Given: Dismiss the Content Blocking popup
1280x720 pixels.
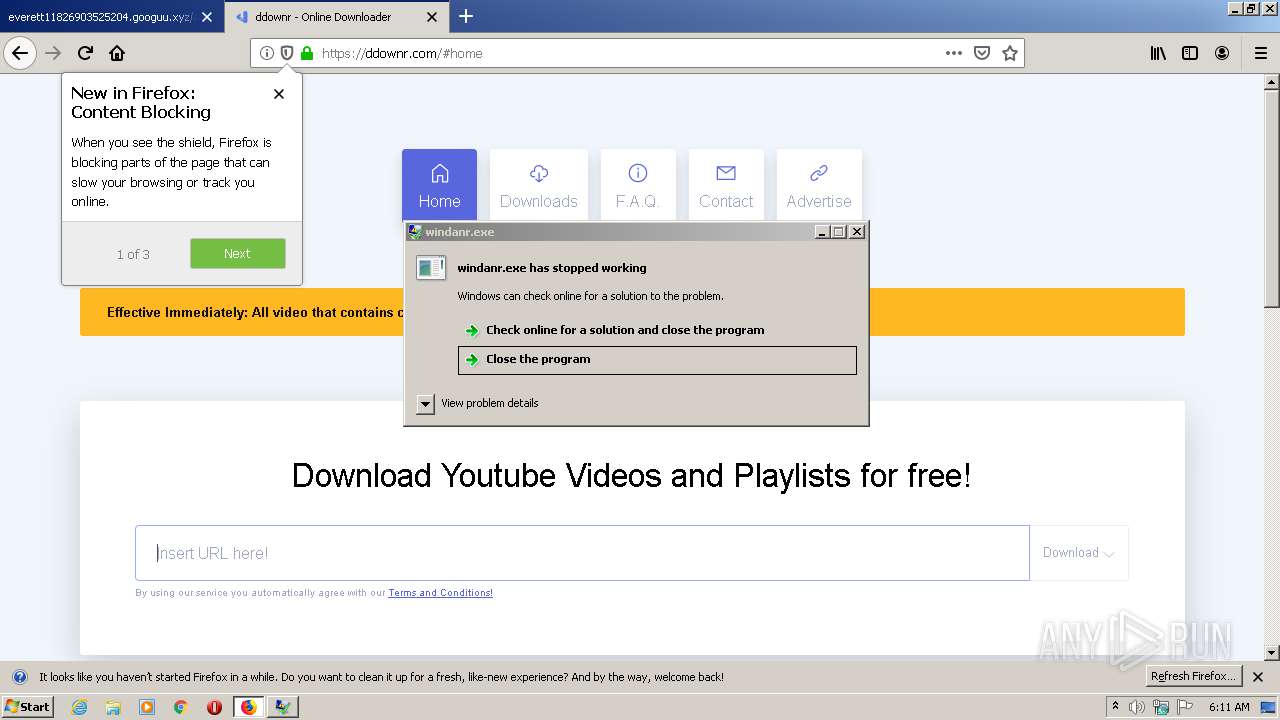Looking at the screenshot, I should coord(279,94).
